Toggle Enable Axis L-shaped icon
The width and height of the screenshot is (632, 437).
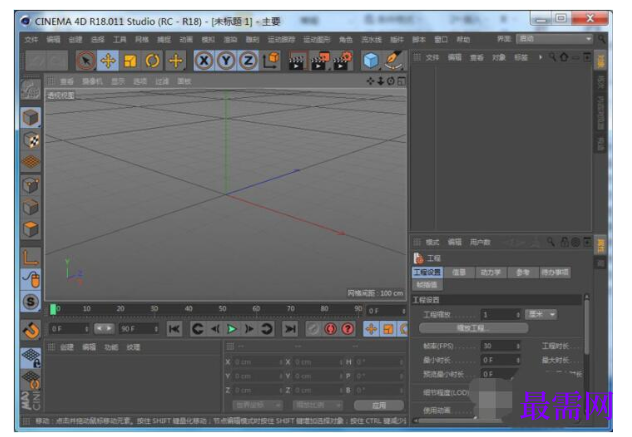31,257
